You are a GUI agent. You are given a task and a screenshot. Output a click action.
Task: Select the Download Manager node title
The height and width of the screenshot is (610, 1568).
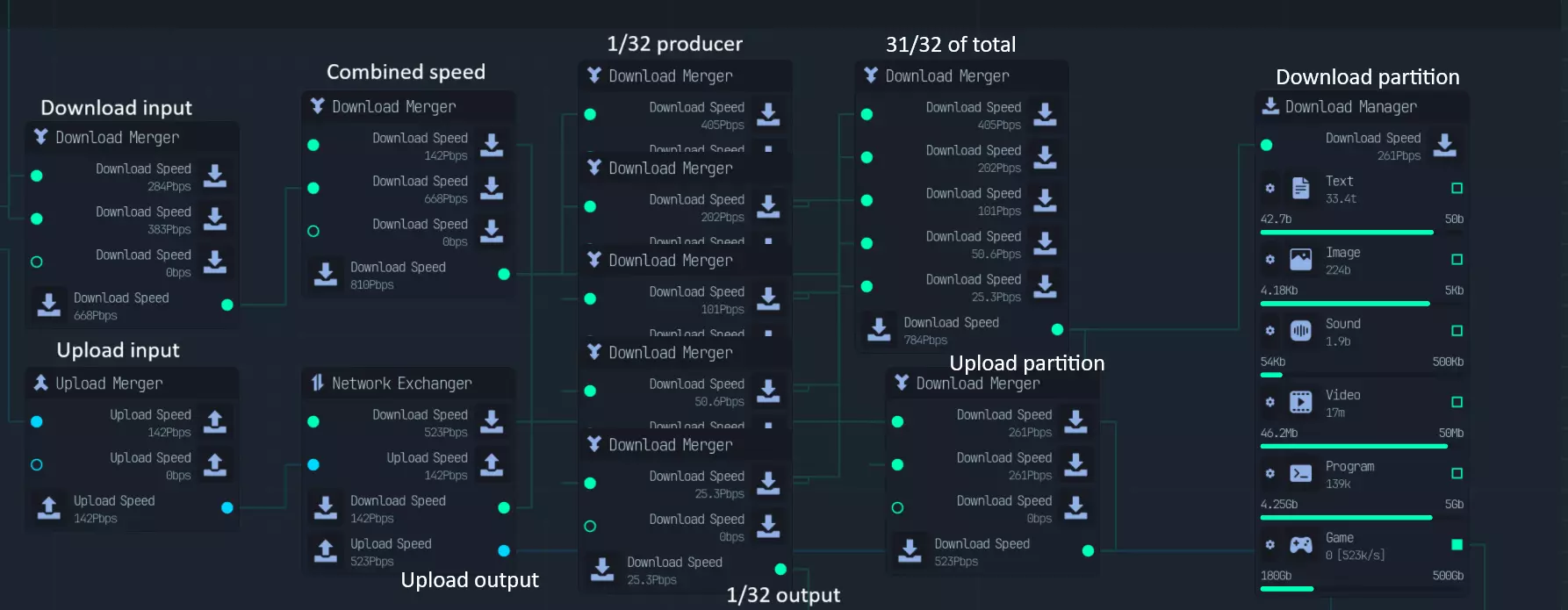click(1350, 107)
